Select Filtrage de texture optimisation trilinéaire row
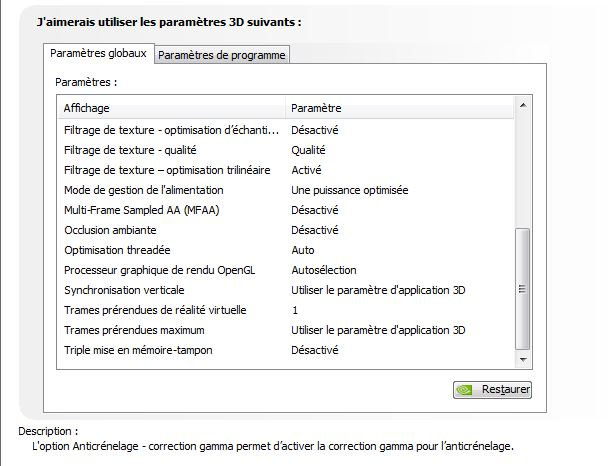The height and width of the screenshot is (466, 608). coord(286,170)
